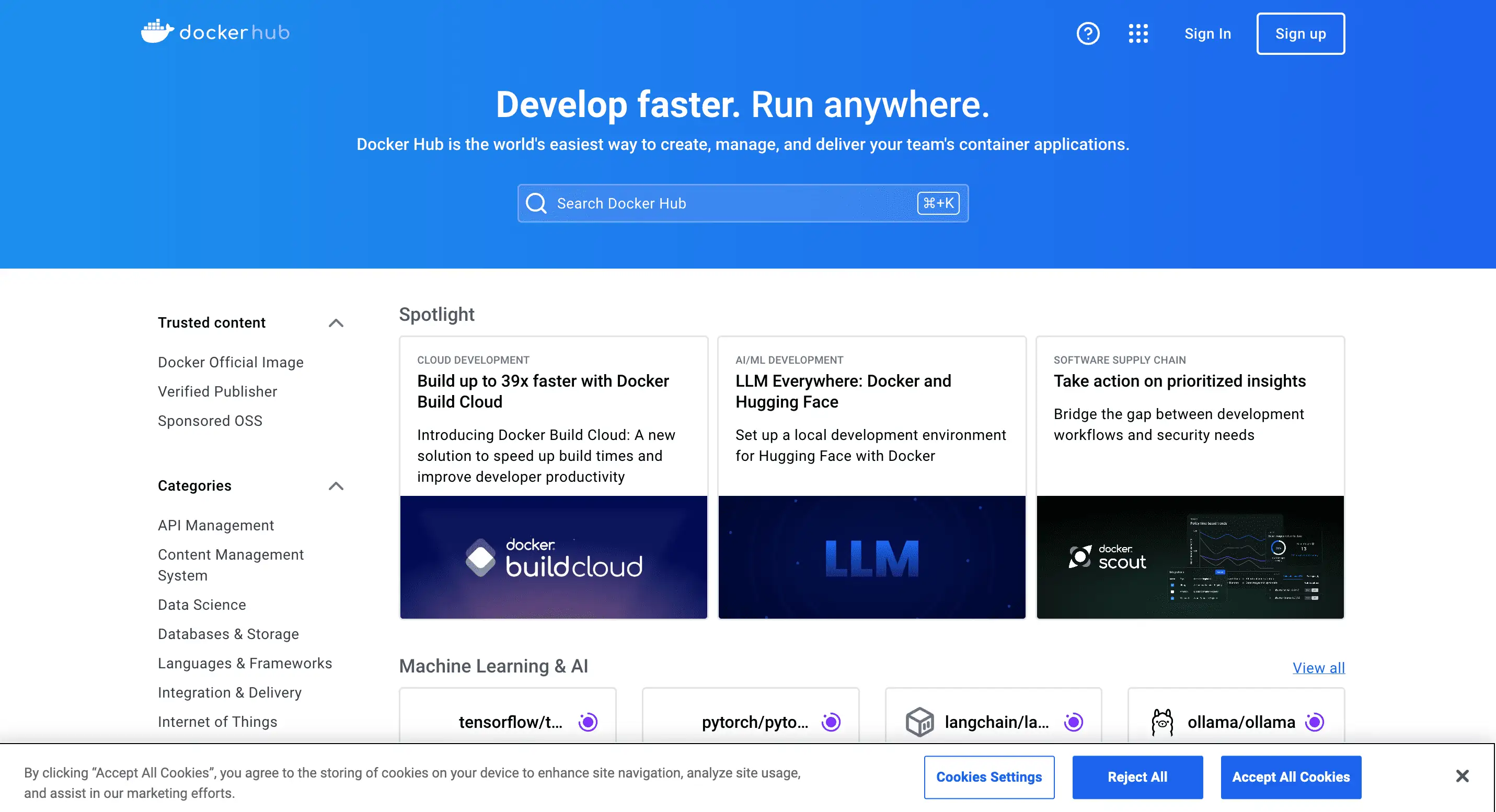This screenshot has height=812, width=1496.
Task: Open the Docker Build Cloud spotlight image
Action: click(x=553, y=557)
